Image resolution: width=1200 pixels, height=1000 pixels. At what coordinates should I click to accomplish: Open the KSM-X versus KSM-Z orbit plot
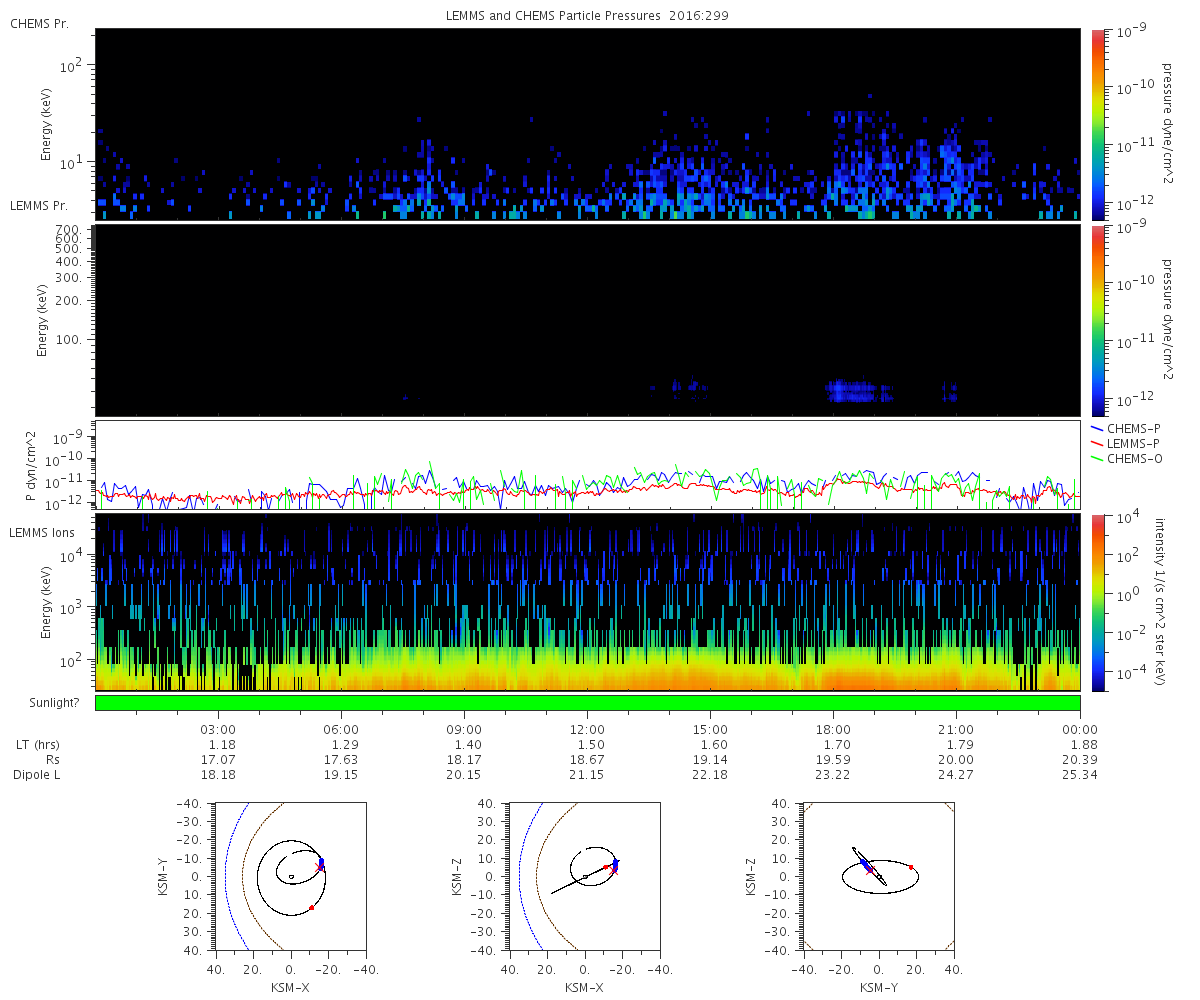tap(584, 875)
